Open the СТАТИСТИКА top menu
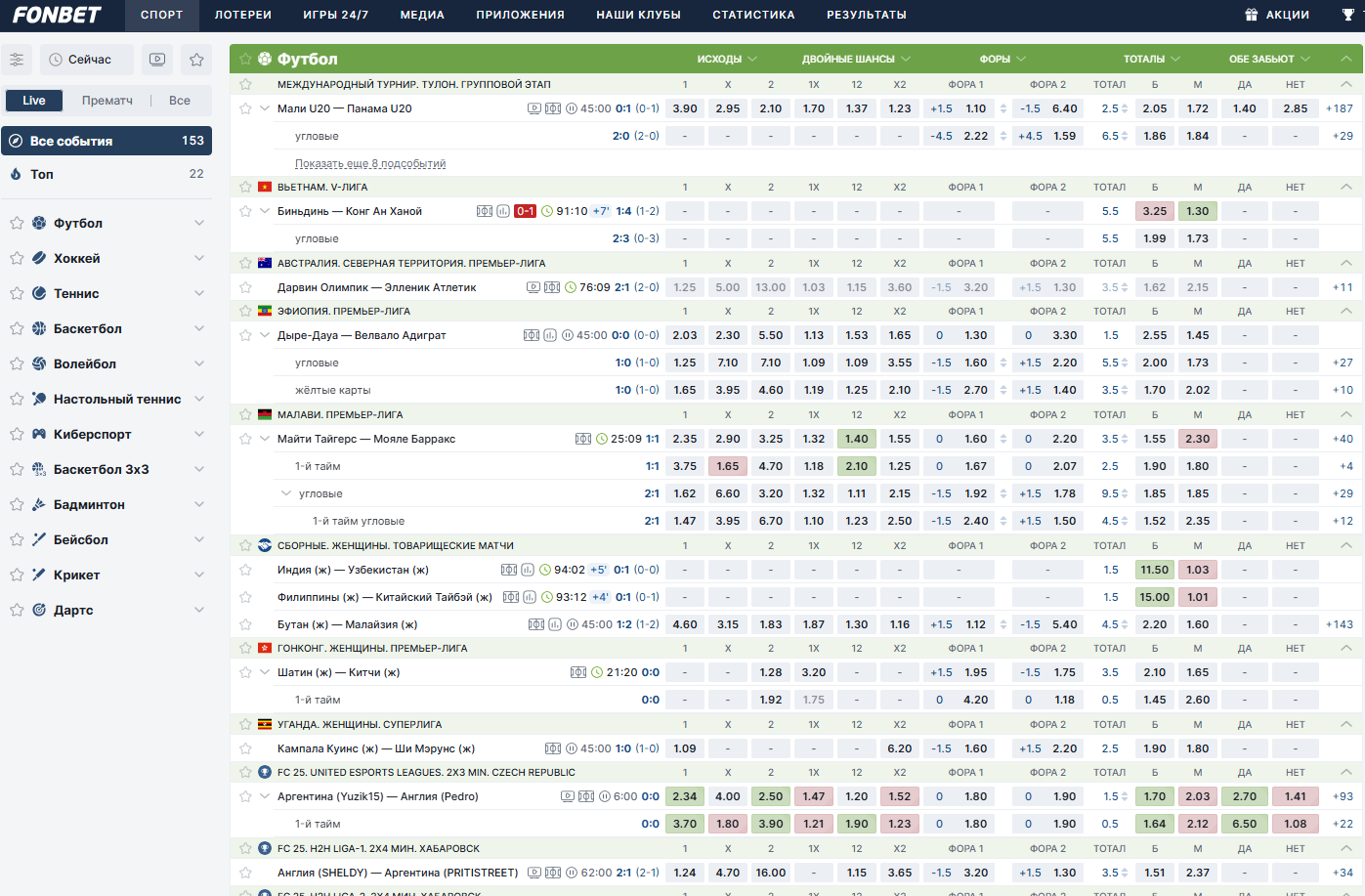1365x896 pixels. pyautogui.click(x=753, y=15)
